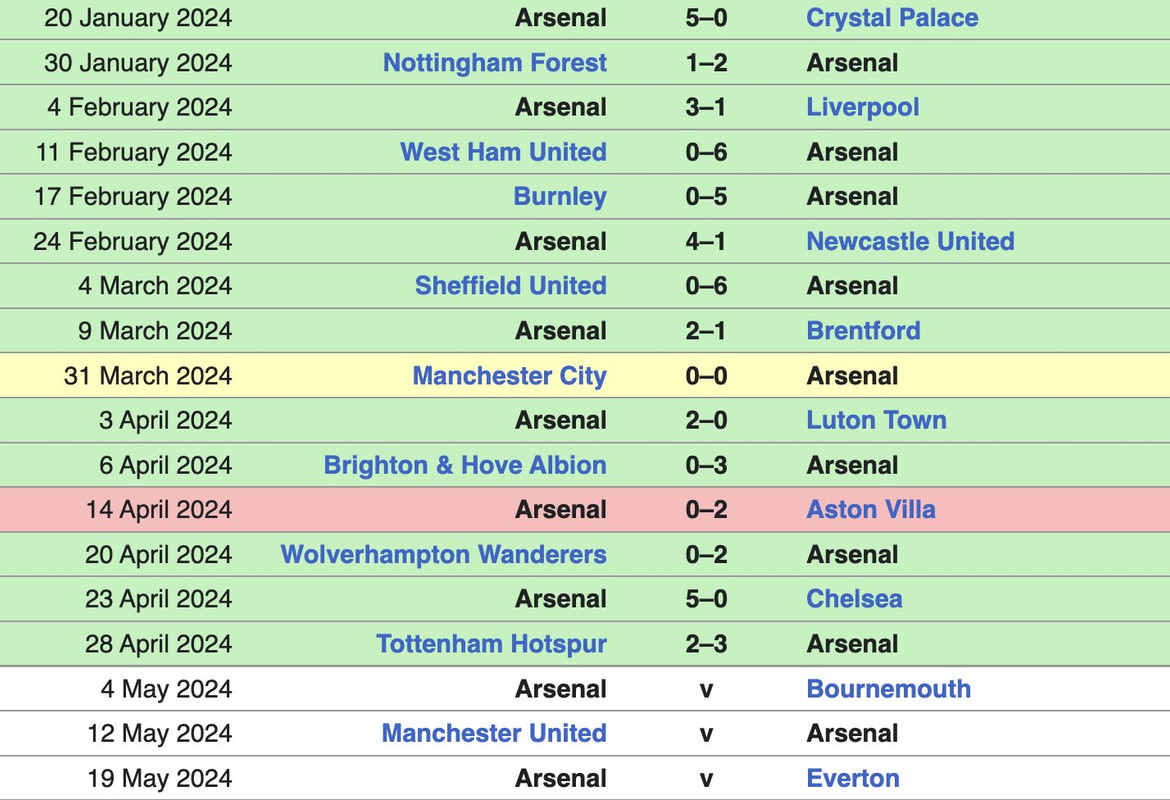Open the Chelsea team link

(854, 599)
